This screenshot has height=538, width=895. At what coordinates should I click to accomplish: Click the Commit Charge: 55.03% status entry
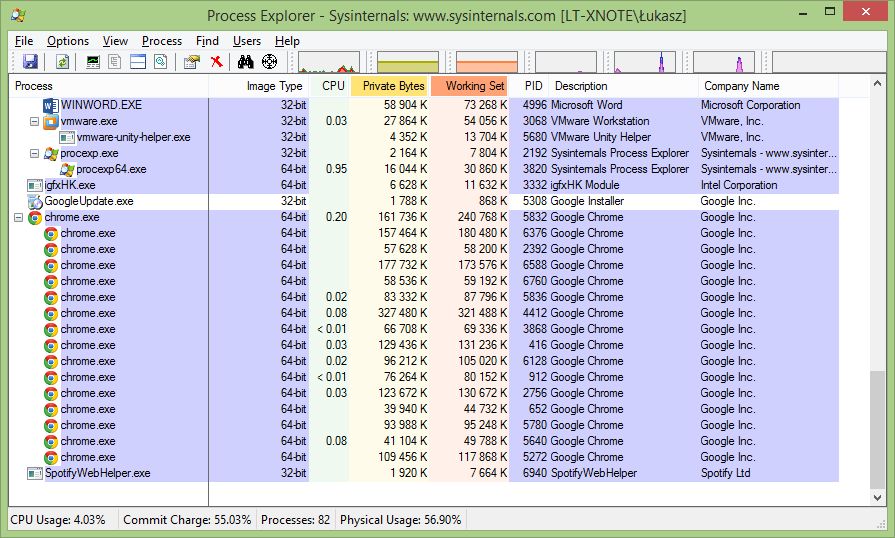(x=187, y=520)
